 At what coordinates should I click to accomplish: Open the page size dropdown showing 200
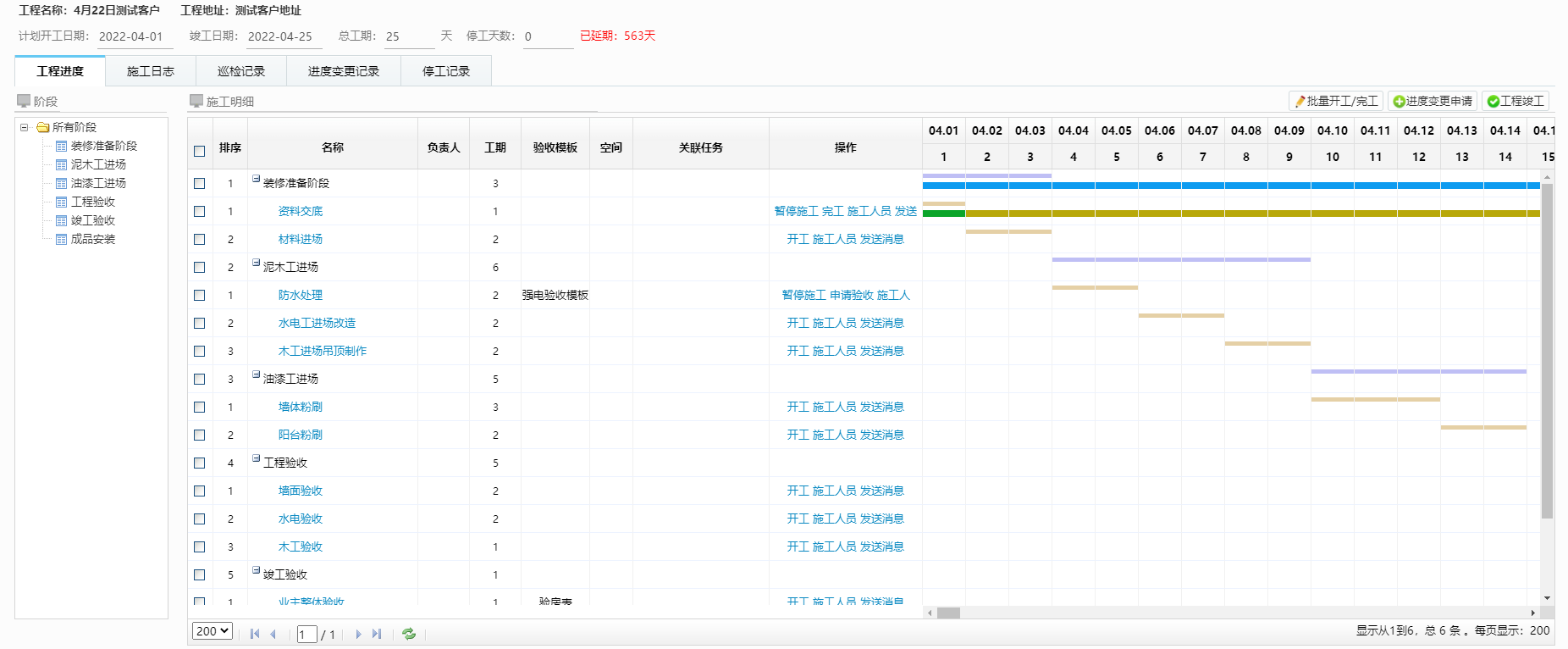coord(212,631)
